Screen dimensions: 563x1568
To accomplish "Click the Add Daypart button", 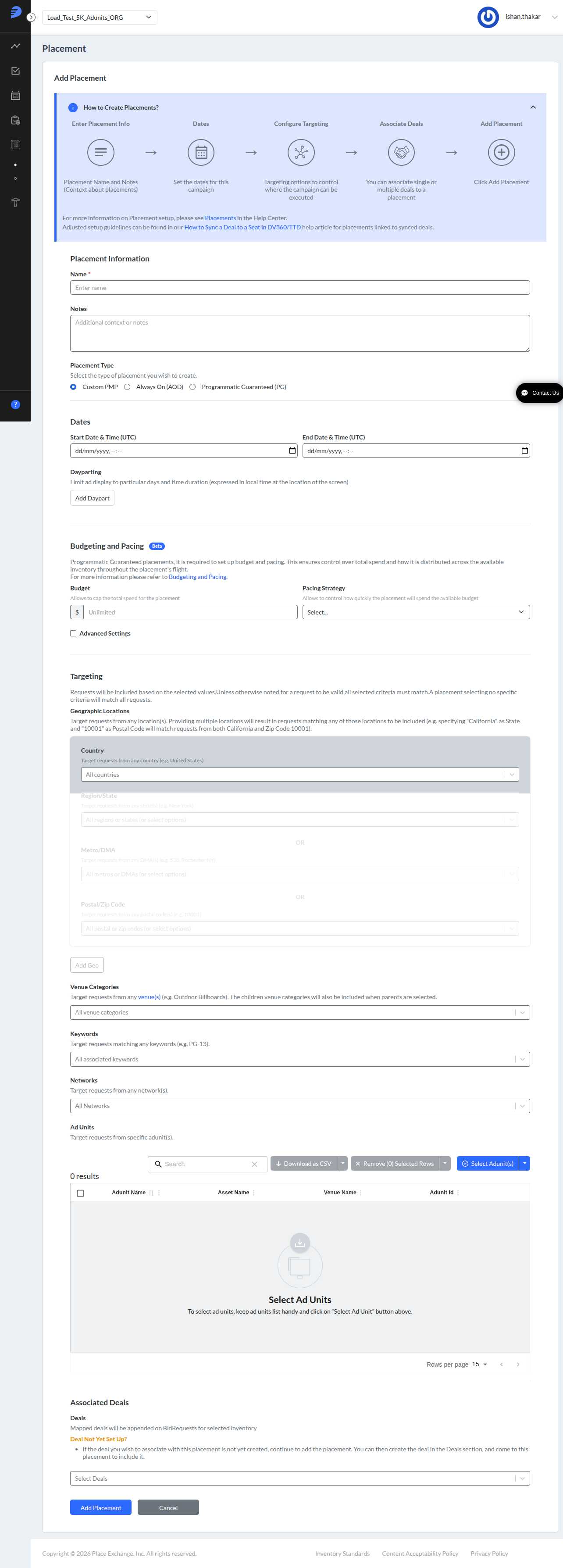I will pyautogui.click(x=92, y=499).
